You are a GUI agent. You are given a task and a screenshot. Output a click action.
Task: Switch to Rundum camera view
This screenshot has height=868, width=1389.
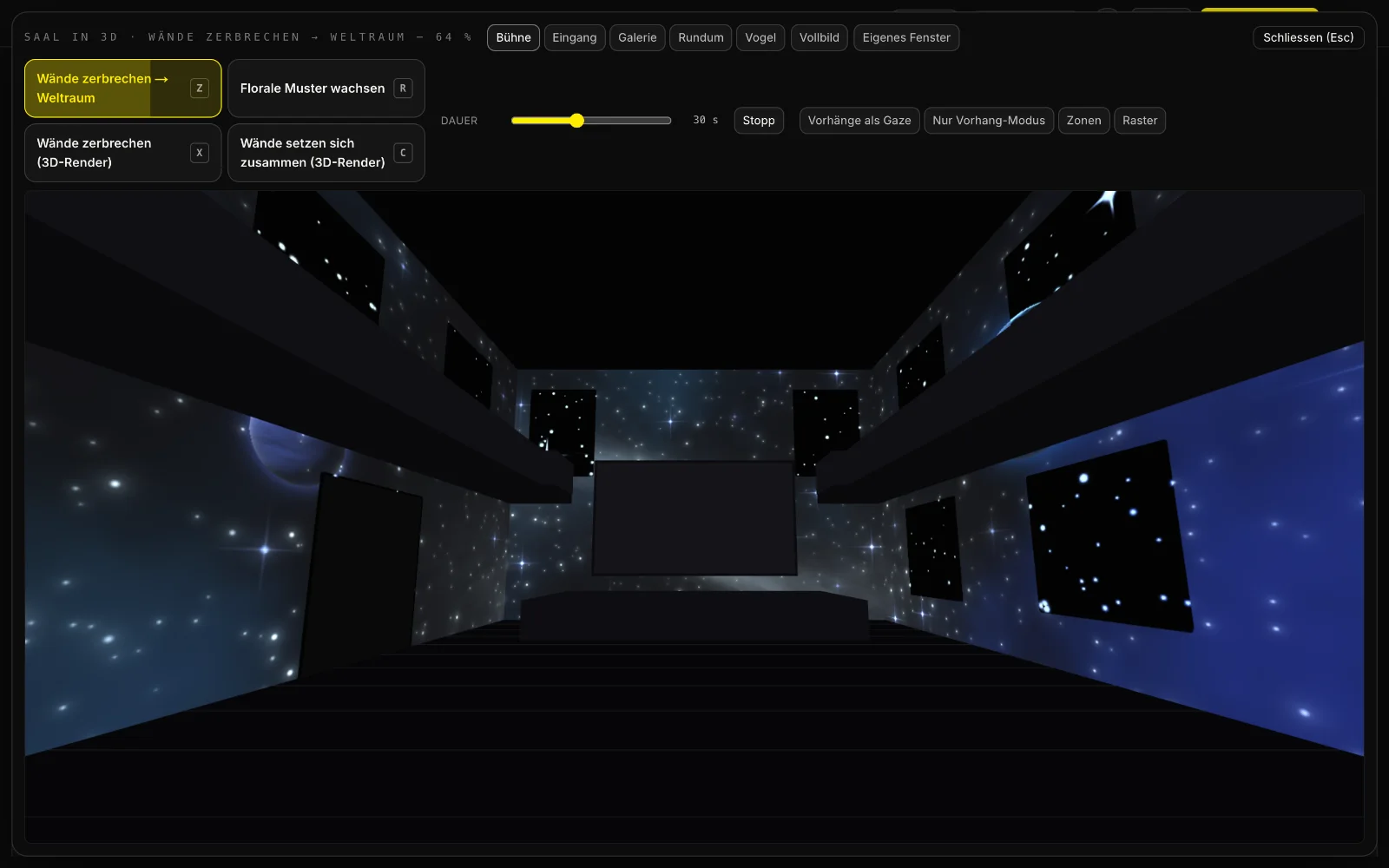click(701, 37)
